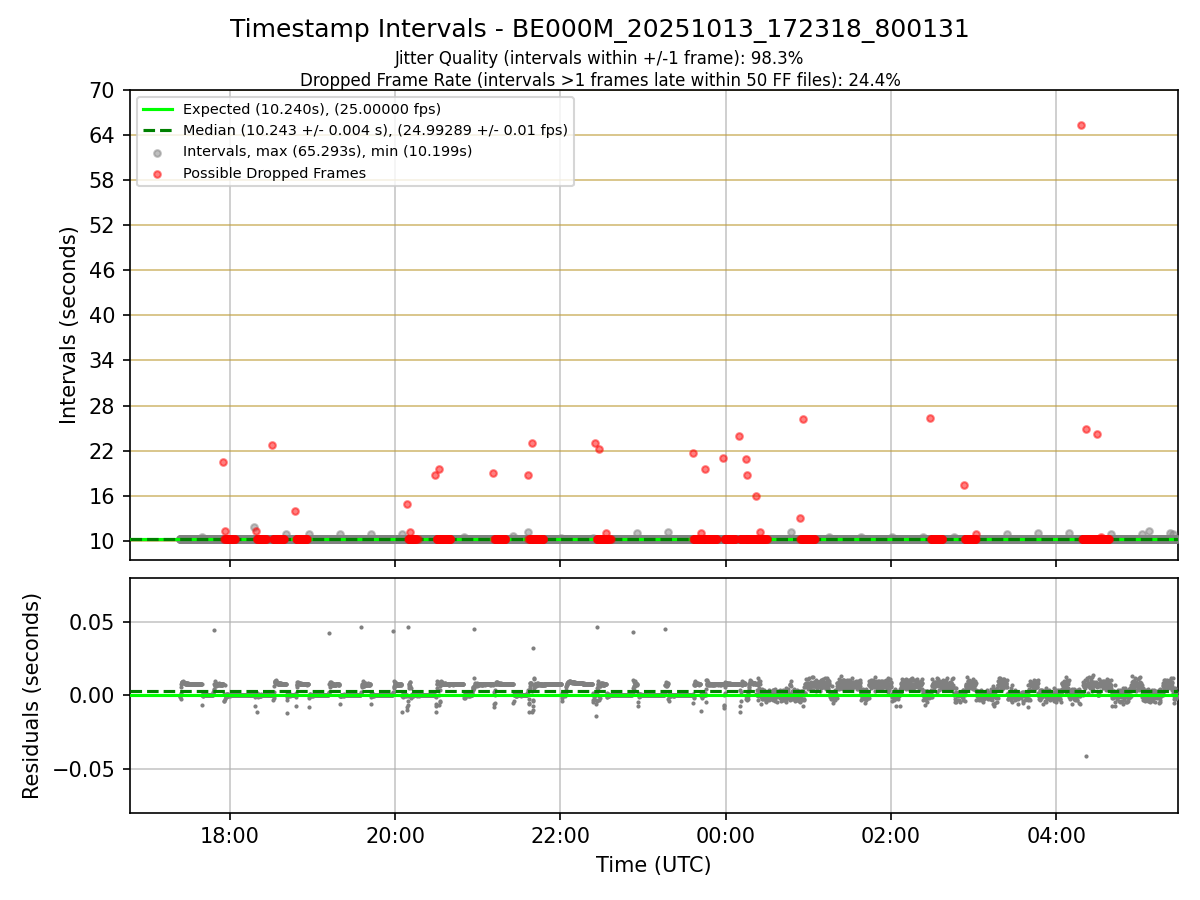
Task: Click the red marker beside 'Possible Dropped Frames' legend
Action: (x=158, y=173)
